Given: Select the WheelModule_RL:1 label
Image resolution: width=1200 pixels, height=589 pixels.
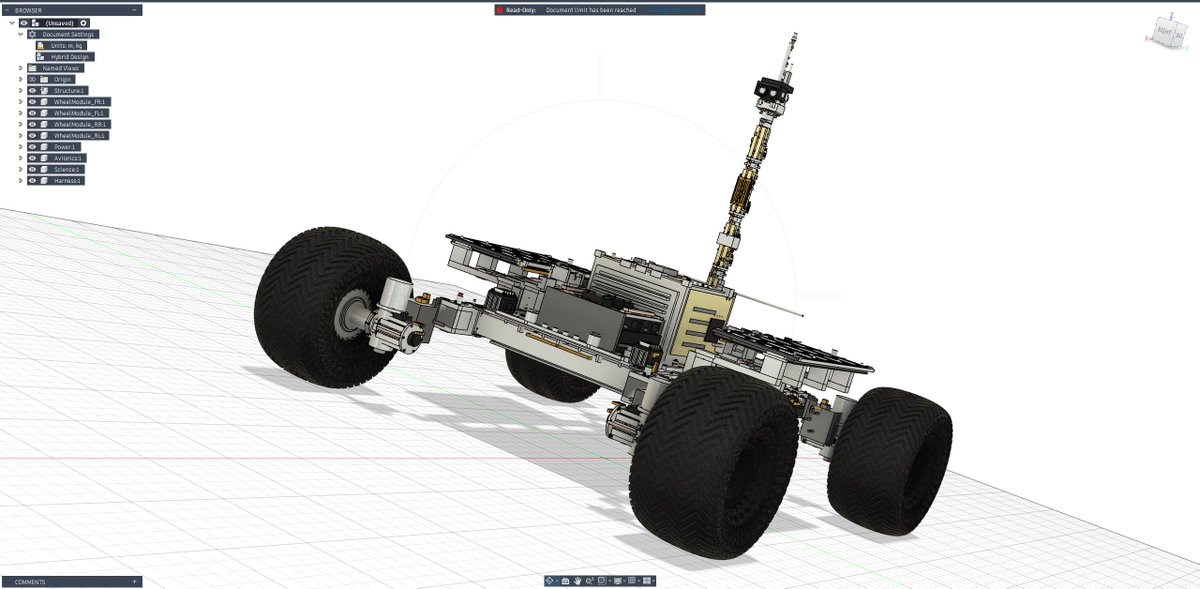Looking at the screenshot, I should point(79,135).
